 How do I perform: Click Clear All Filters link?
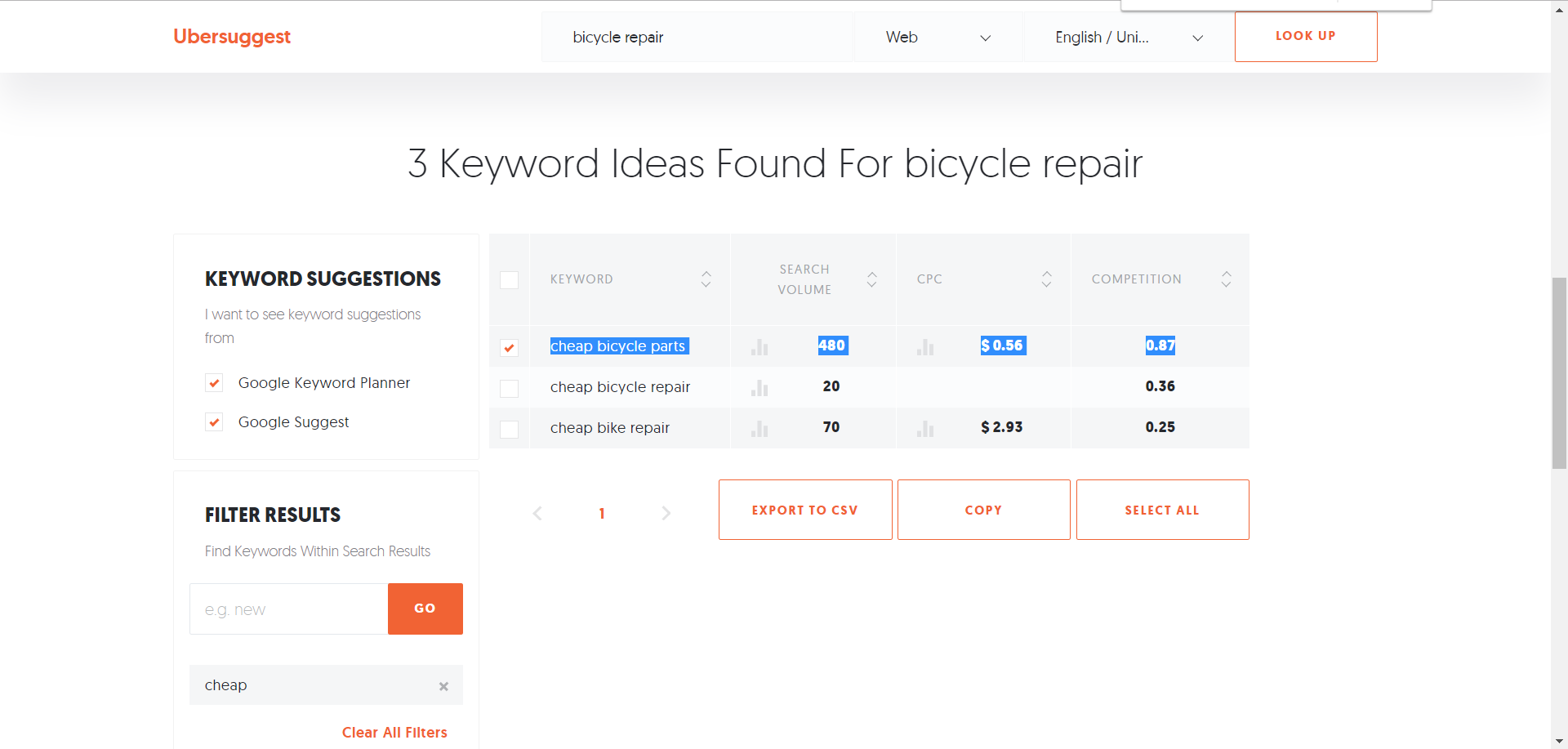click(394, 733)
